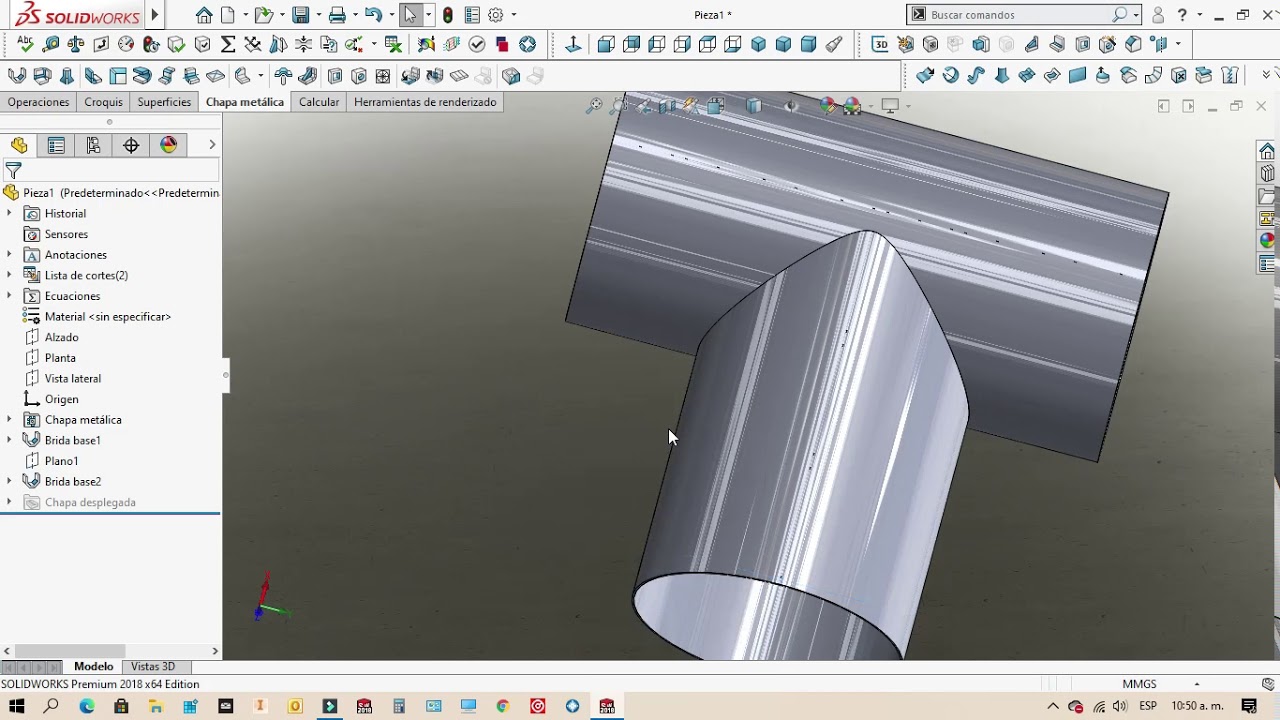Switch to the Superficies tab
Image resolution: width=1280 pixels, height=720 pixels.
click(164, 102)
